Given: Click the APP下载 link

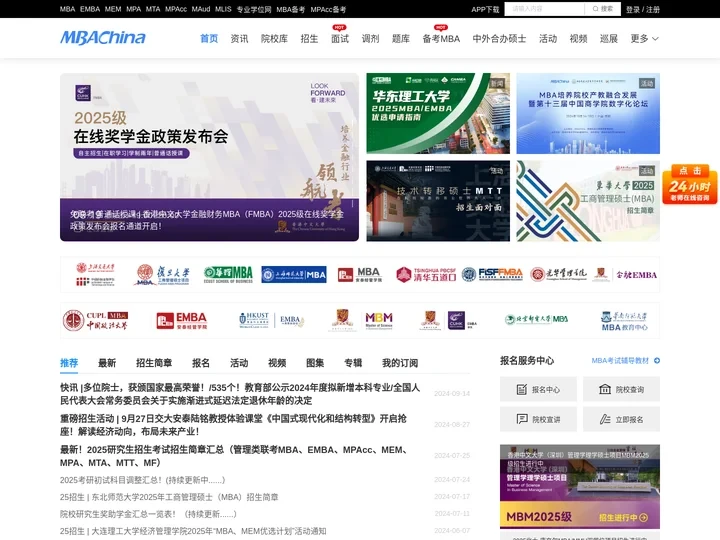Looking at the screenshot, I should 485,9.
